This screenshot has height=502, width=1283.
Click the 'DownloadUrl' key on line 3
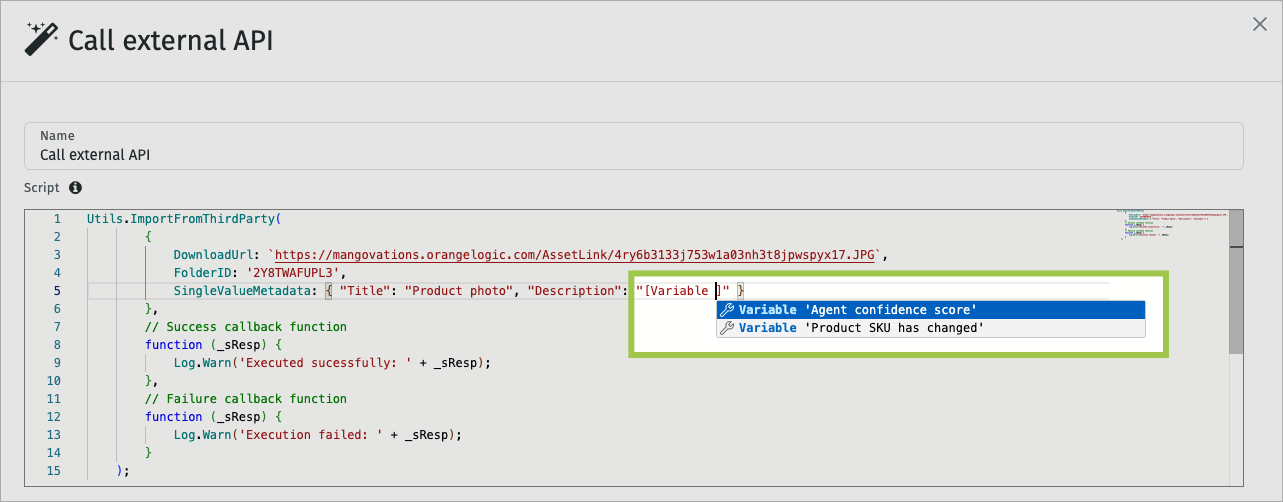tap(213, 255)
